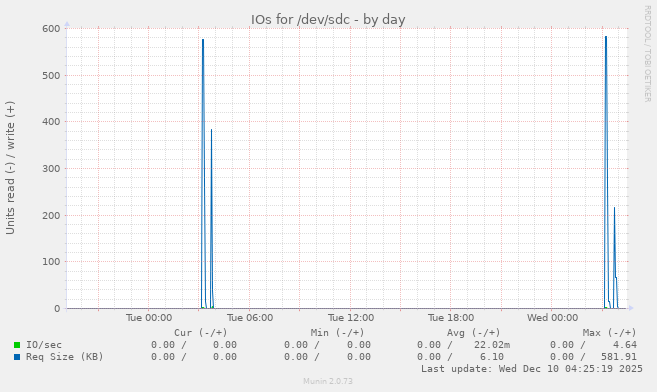
Task: Click the 200 y-axis value
Action: pos(51,216)
